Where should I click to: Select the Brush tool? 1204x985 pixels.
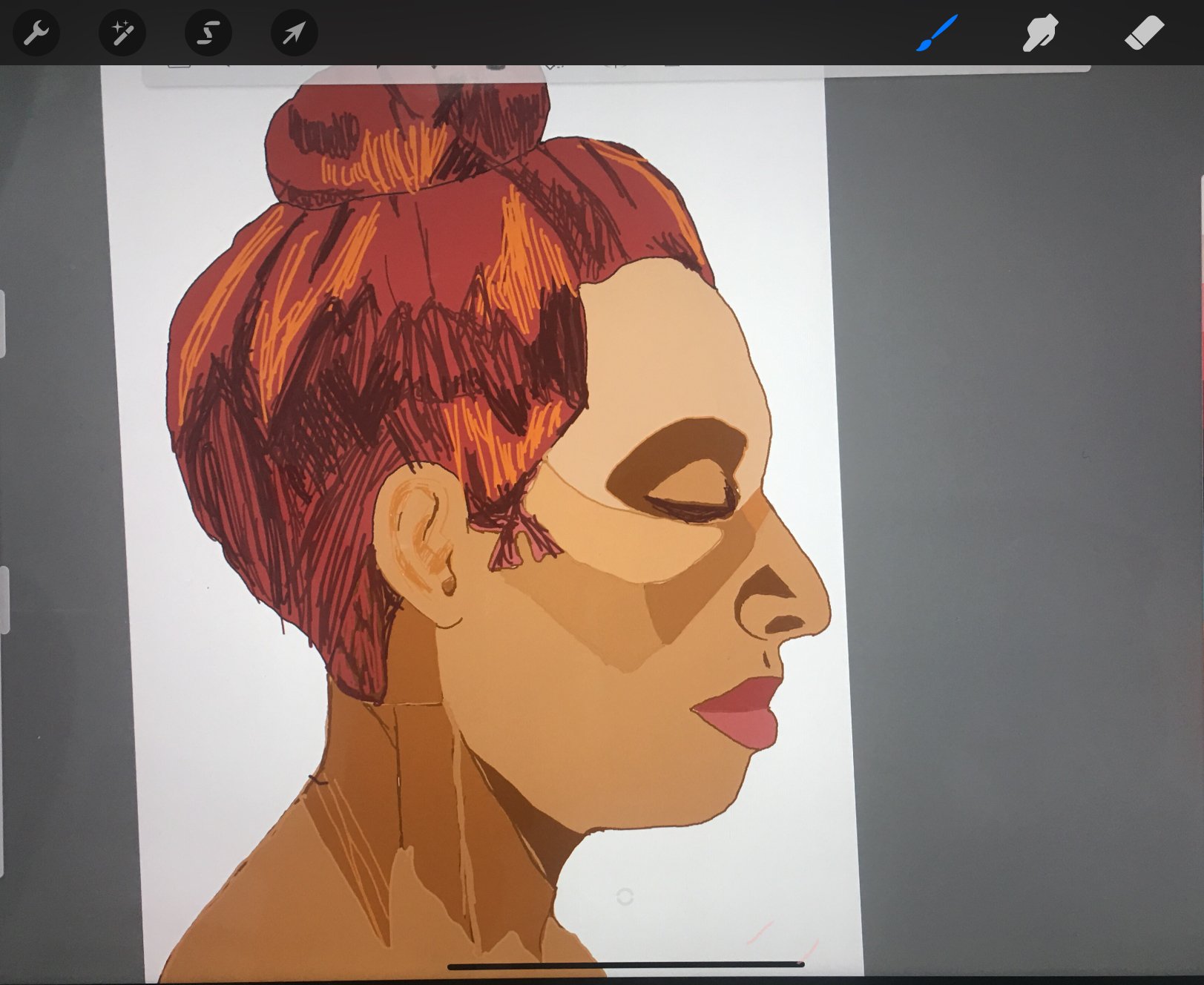(938, 33)
